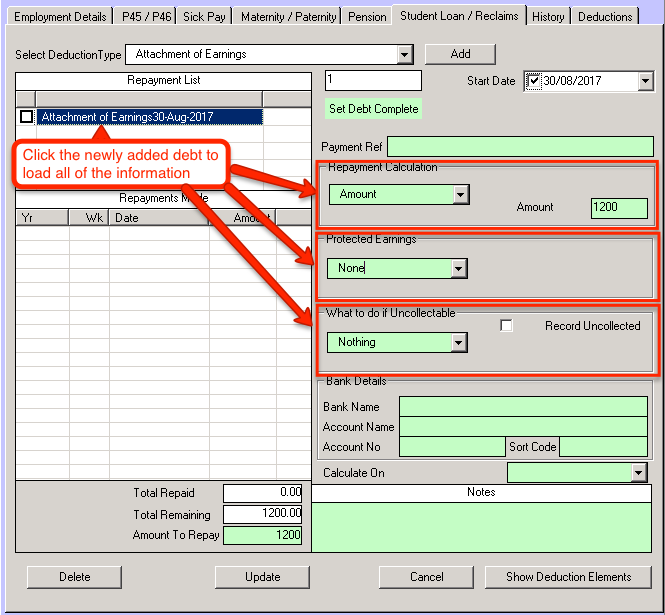Open the History tab
Image resolution: width=665 pixels, height=615 pixels.
548,16
